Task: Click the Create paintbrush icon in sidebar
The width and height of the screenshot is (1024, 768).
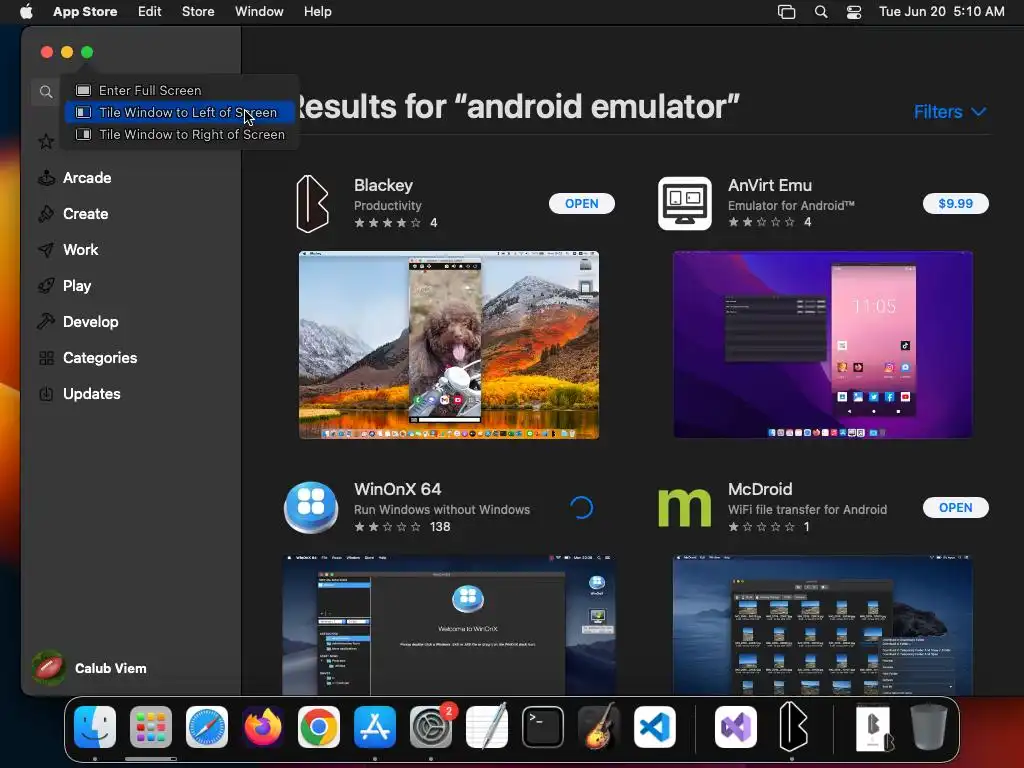Action: pyautogui.click(x=46, y=214)
